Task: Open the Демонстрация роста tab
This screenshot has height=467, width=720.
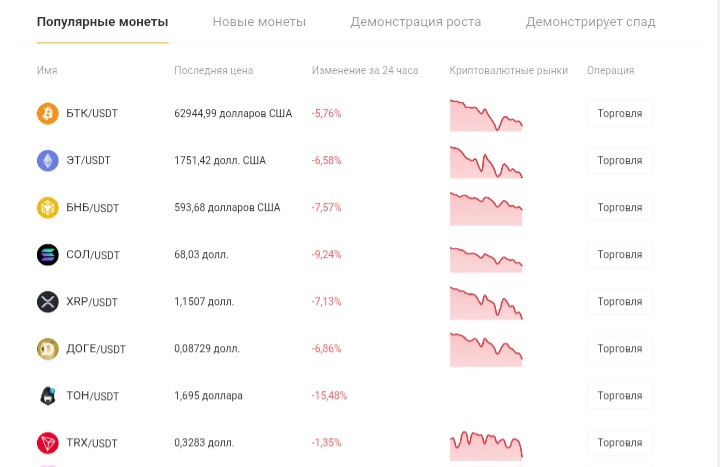Action: pos(416,22)
